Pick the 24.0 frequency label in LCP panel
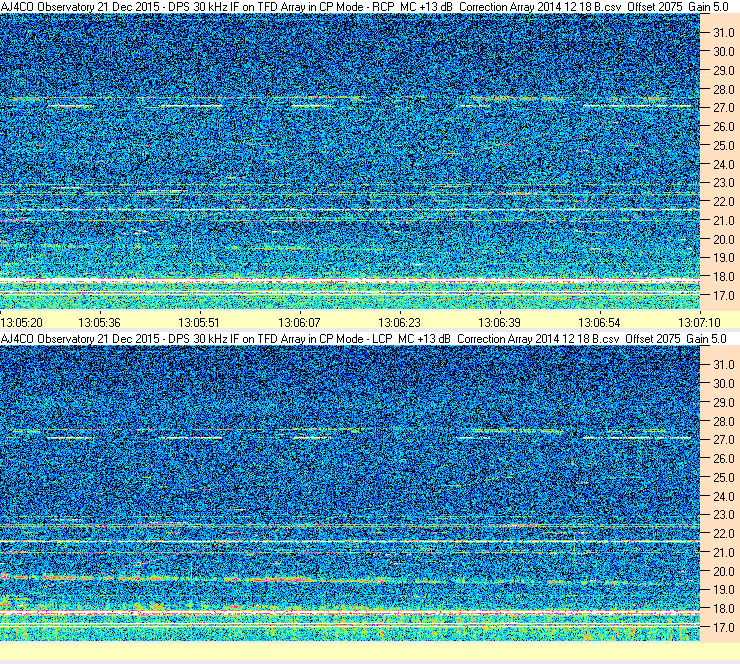Screen dimensions: 740x664 (723, 496)
